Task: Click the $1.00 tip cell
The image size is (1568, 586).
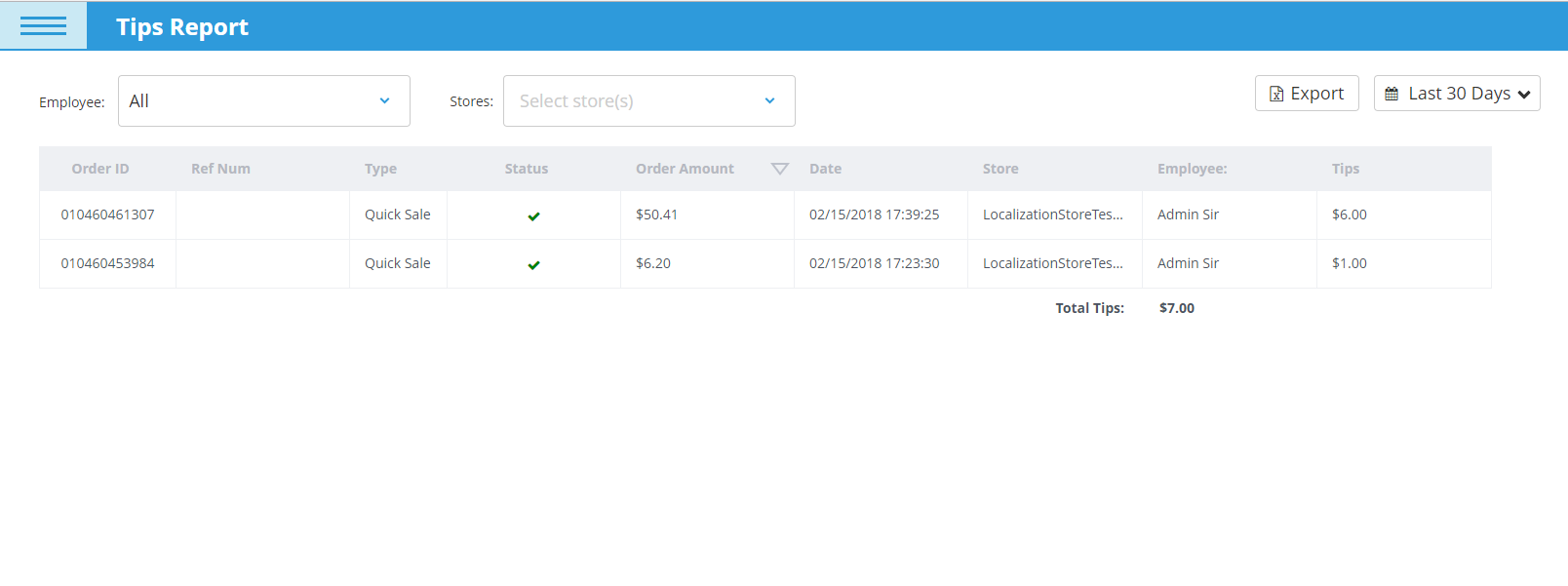Action: point(1350,263)
